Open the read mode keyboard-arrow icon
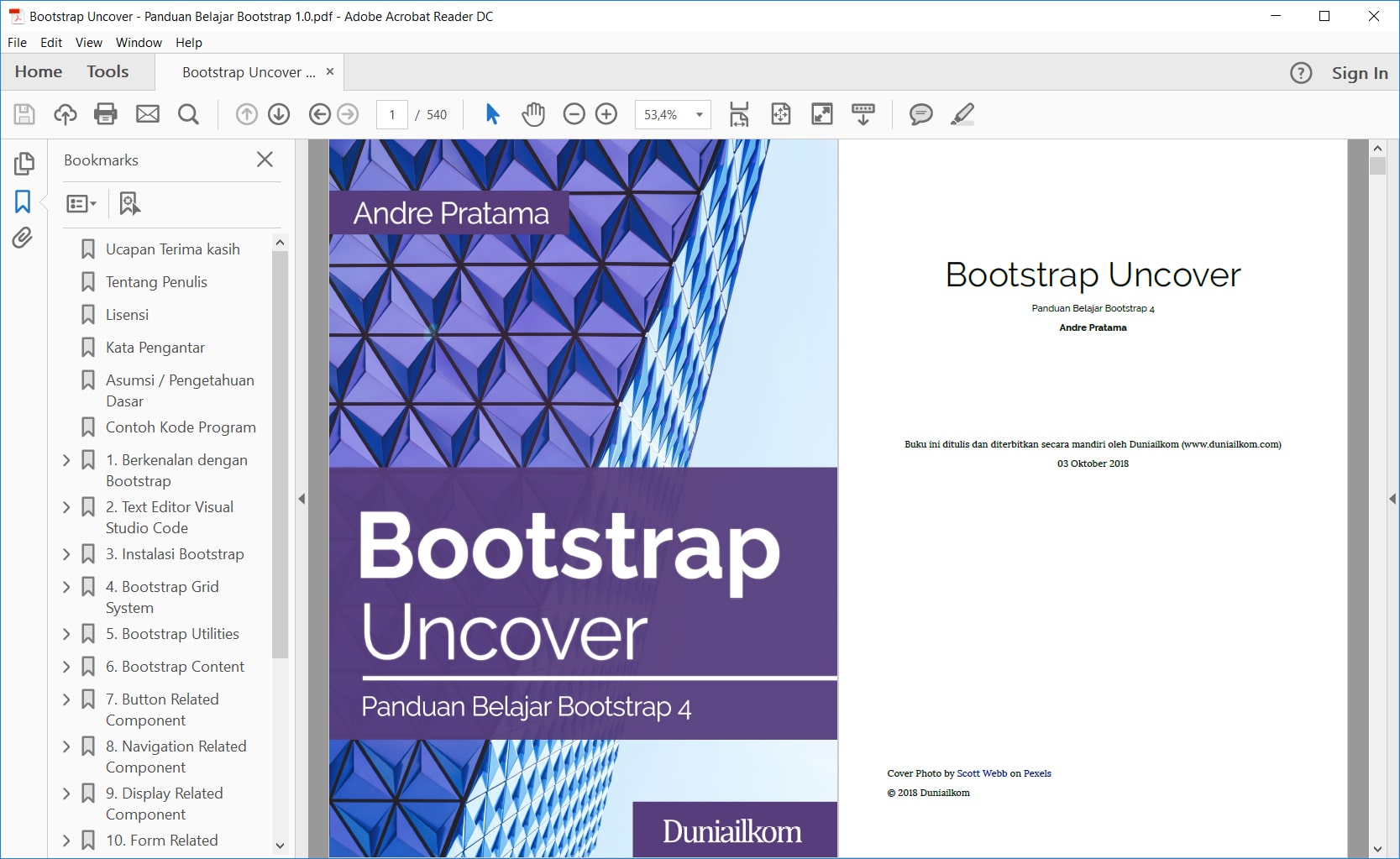This screenshot has width=1400, height=859. pyautogui.click(x=863, y=114)
